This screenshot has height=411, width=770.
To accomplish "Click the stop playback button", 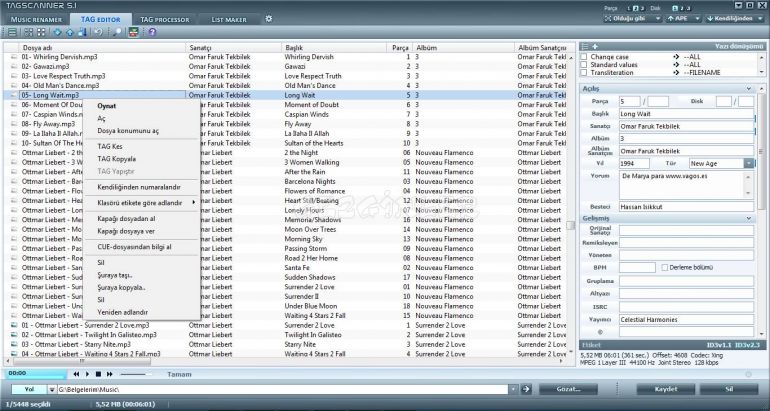I will [x=98, y=374].
